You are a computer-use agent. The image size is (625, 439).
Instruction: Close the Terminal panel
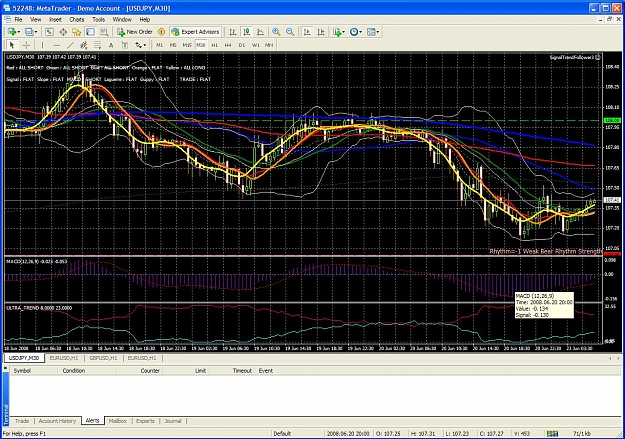click(6, 368)
